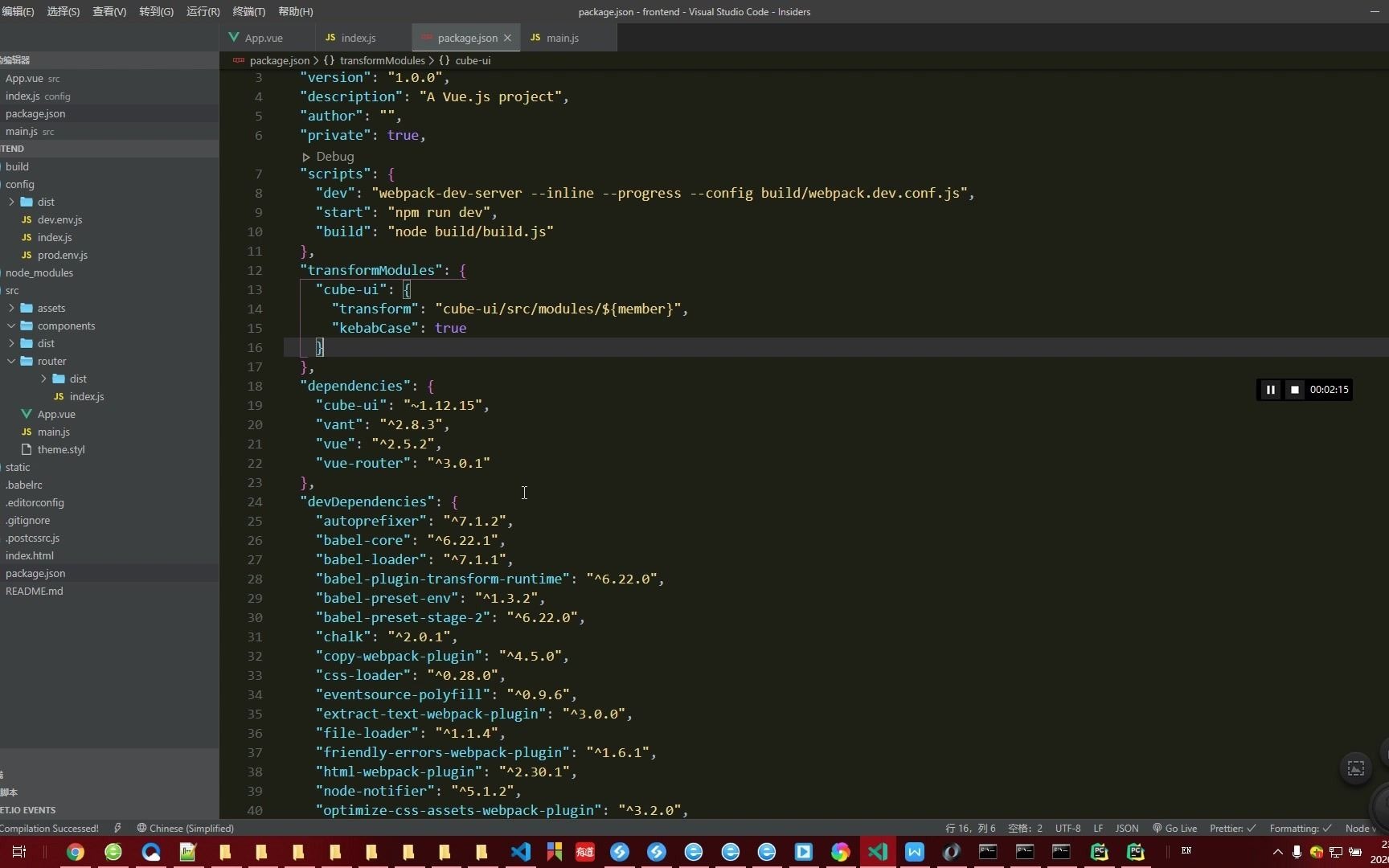Switch to the App.vue editor tab
The width and height of the screenshot is (1389, 868).
[264, 38]
